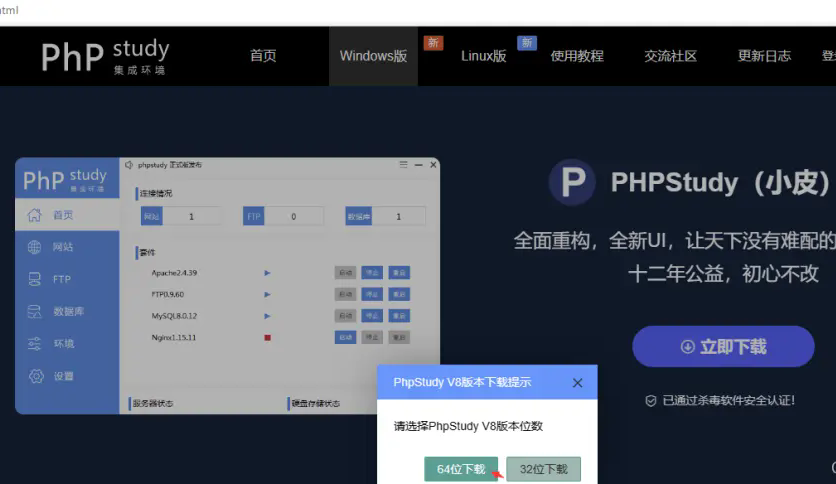
Task: Click the shield icon beside 已通过杀毒软件安全认证
Action: [650, 401]
